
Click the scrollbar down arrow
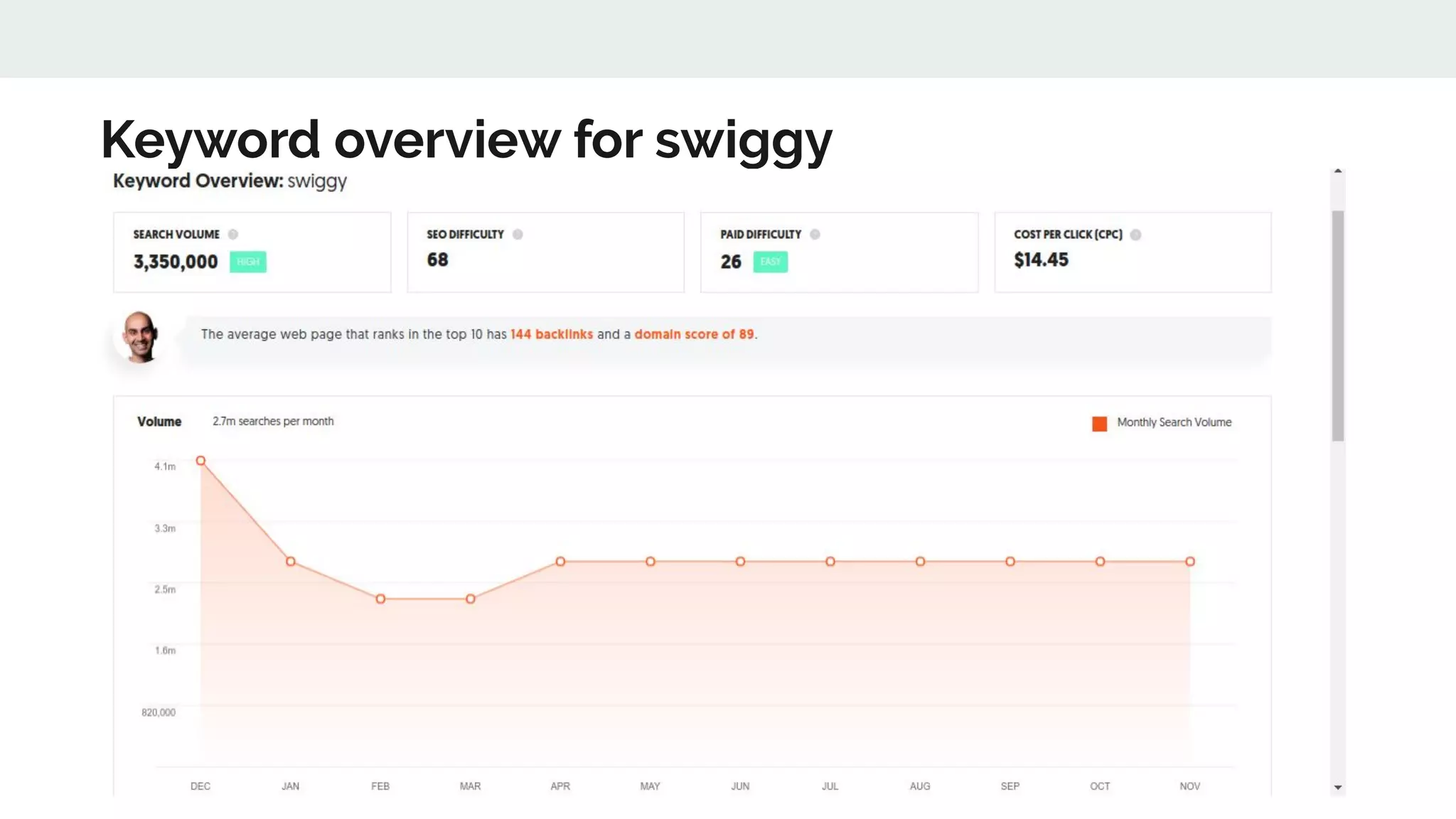point(1338,787)
